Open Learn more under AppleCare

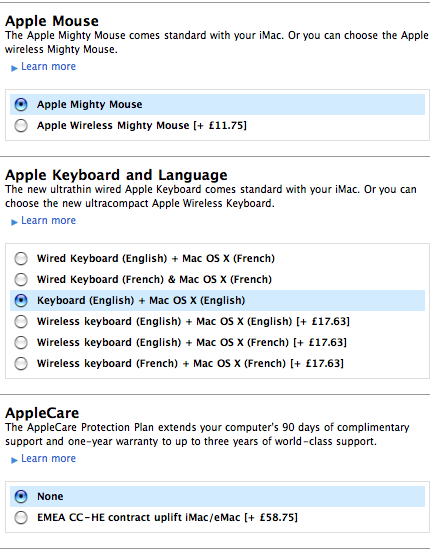pyautogui.click(x=48, y=459)
